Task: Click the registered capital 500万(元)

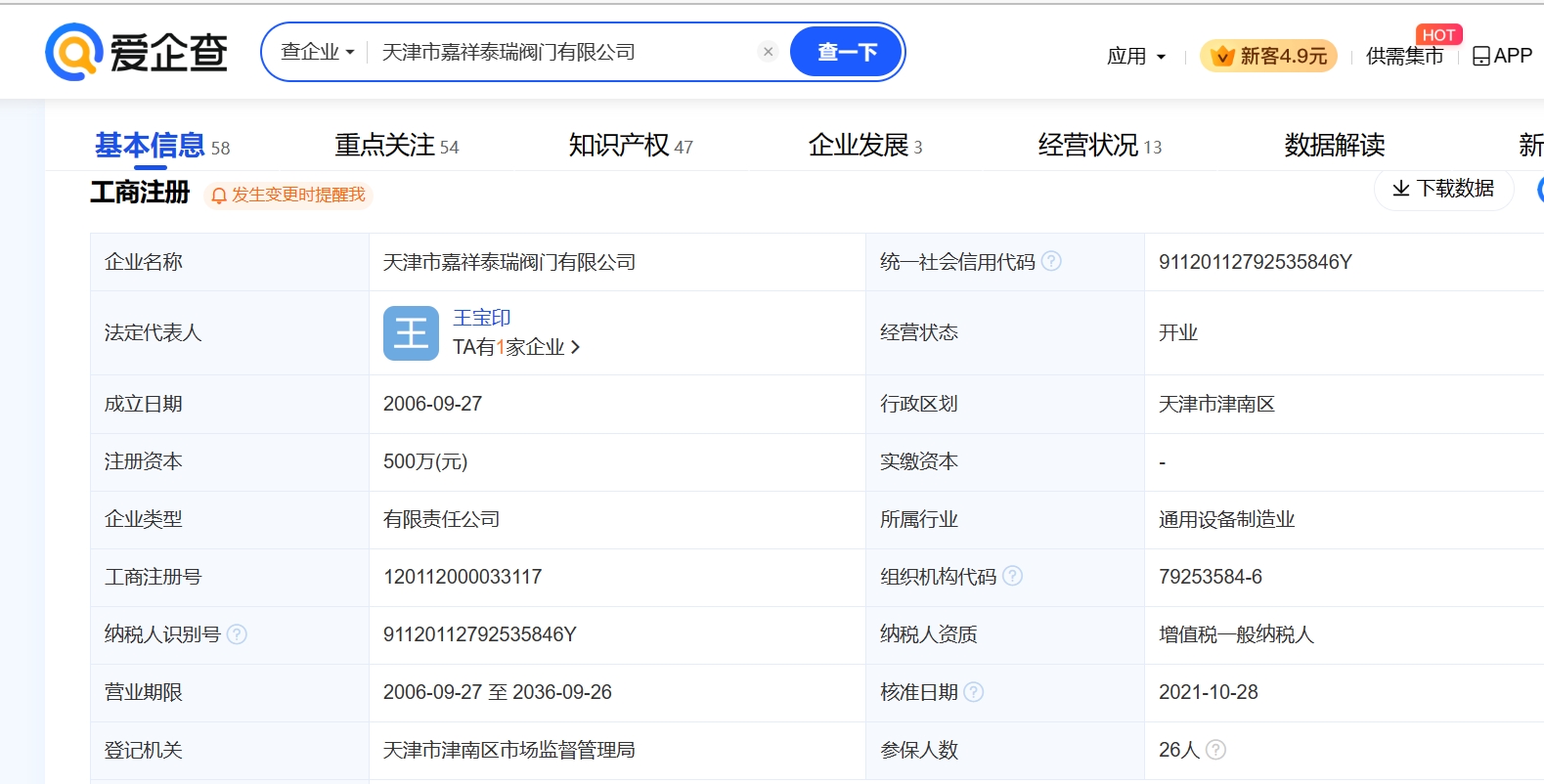Action: pyautogui.click(x=425, y=461)
